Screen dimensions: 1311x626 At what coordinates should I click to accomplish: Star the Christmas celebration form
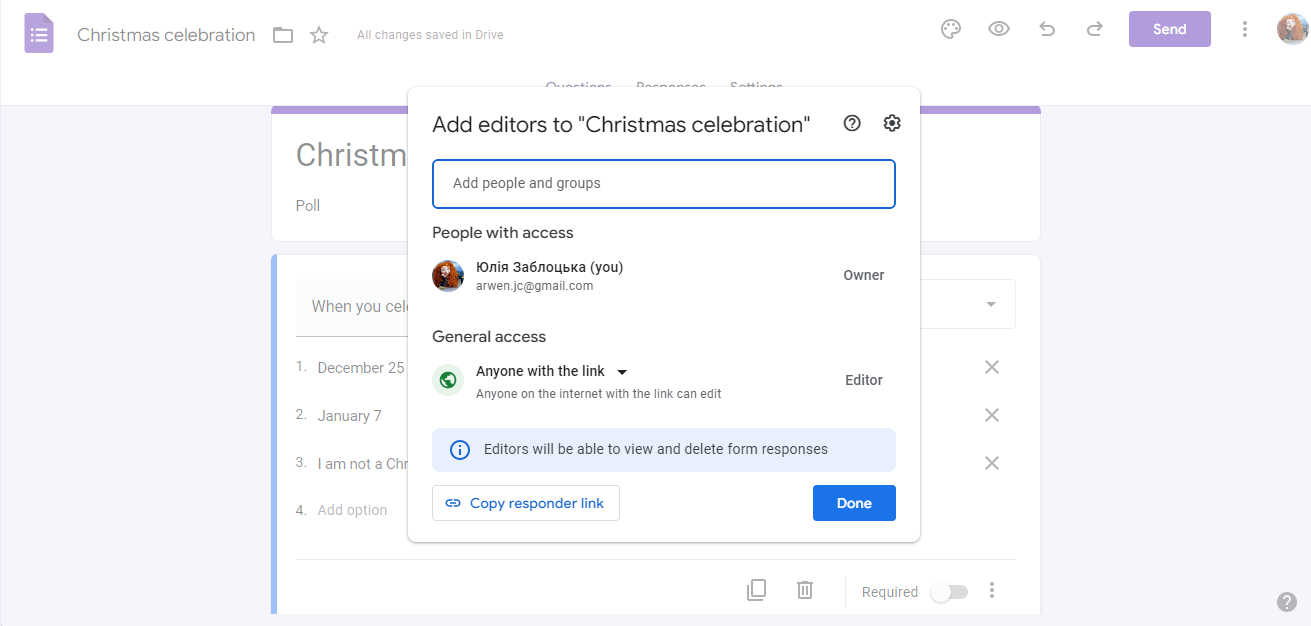click(x=319, y=35)
